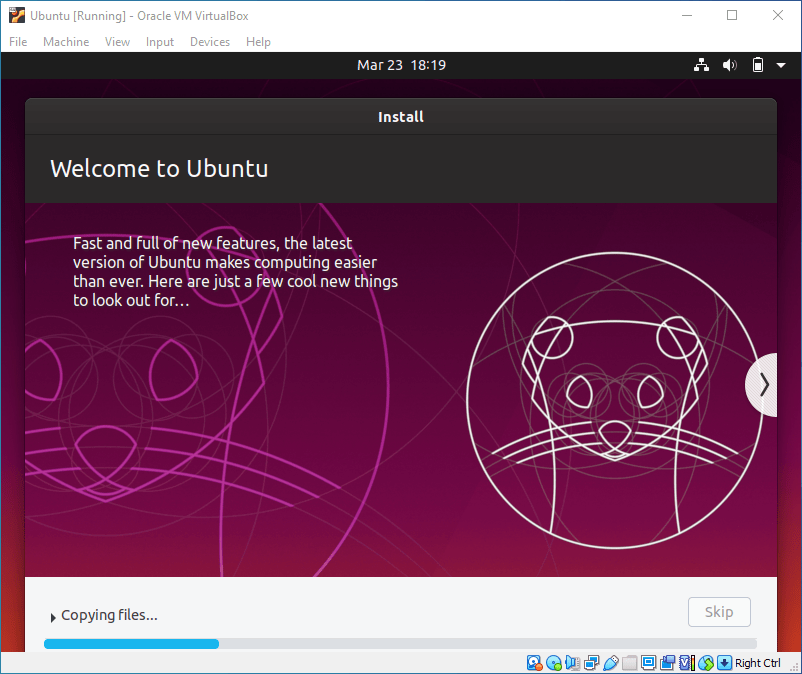Click the Ubuntu volume speaker icon
This screenshot has width=802, height=674.
(729, 65)
